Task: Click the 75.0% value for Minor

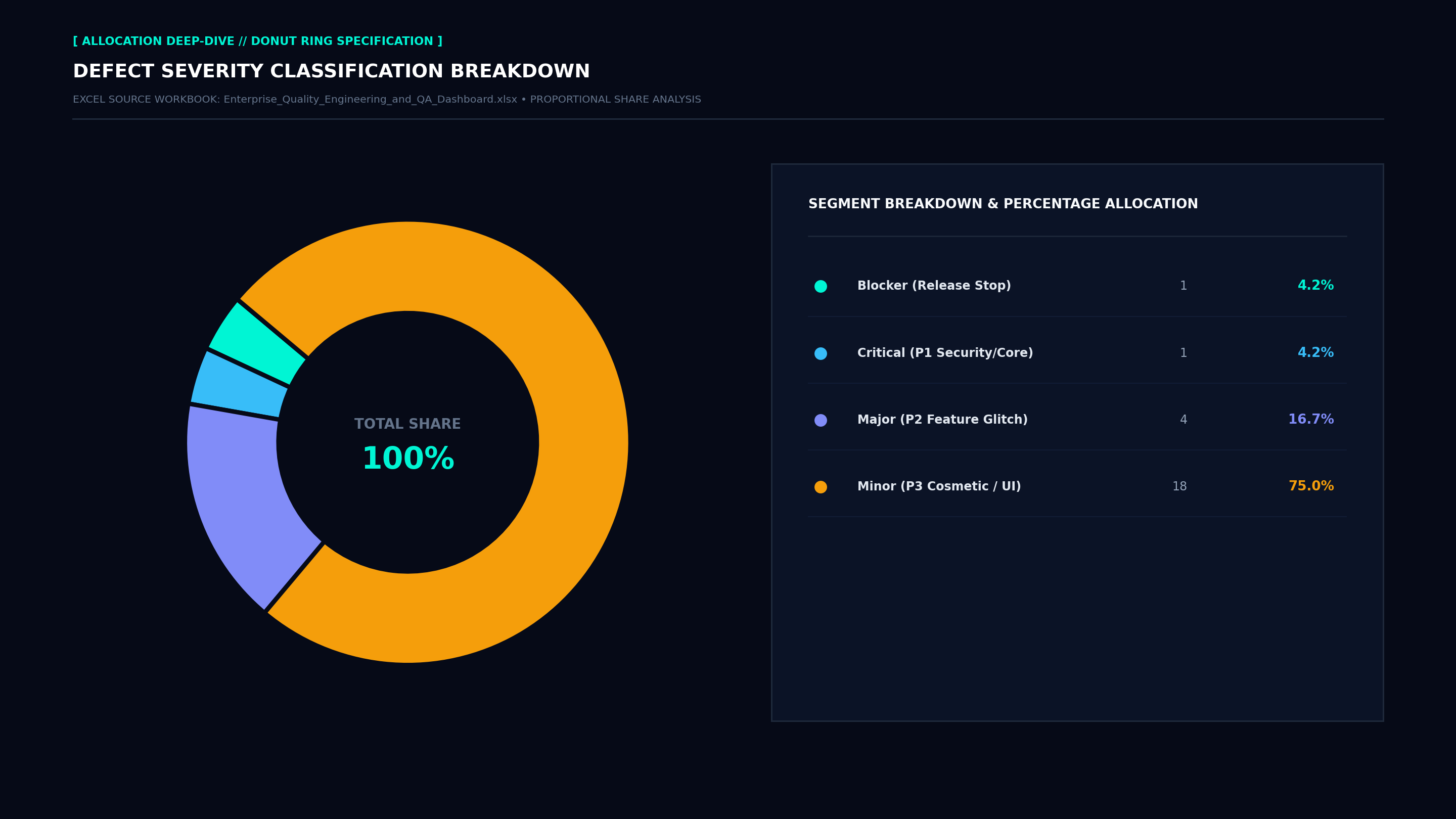Action: pyautogui.click(x=1311, y=486)
